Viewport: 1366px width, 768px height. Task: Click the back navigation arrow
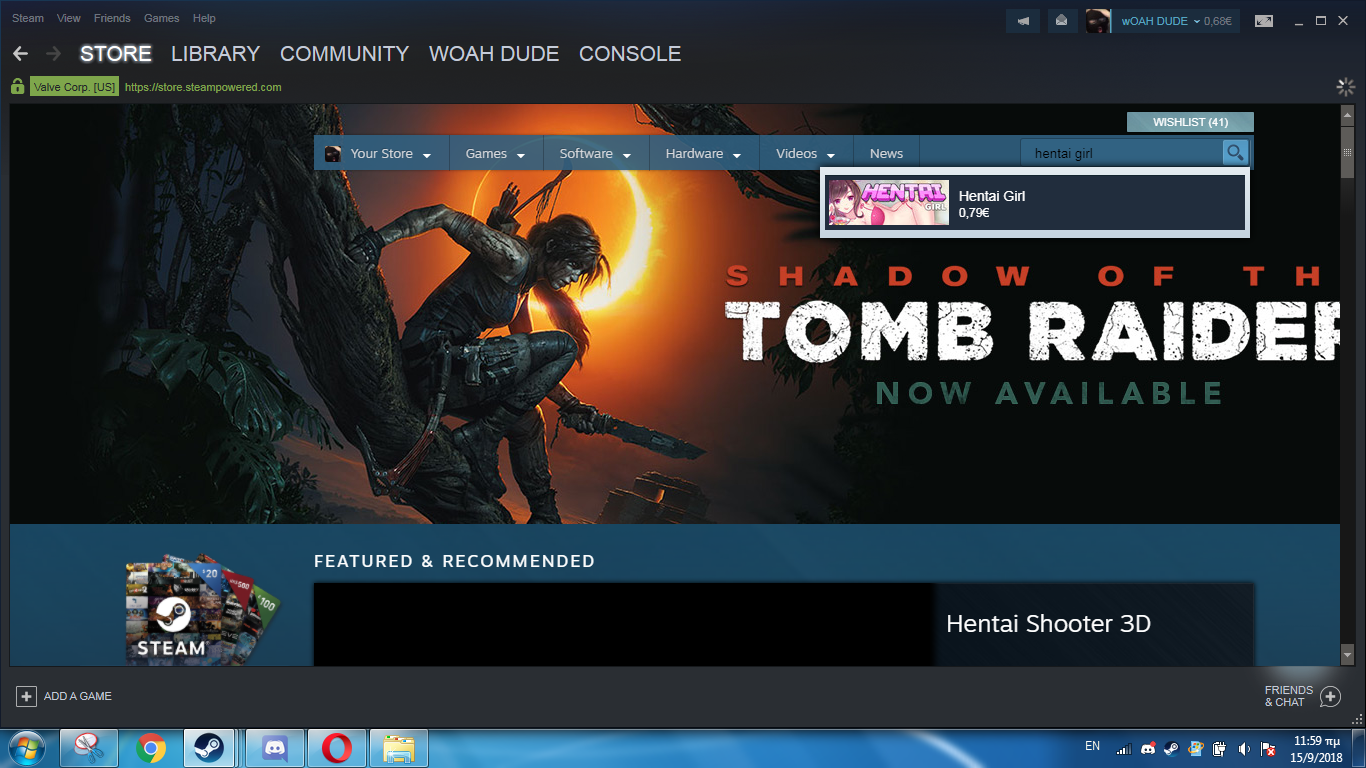coord(20,54)
